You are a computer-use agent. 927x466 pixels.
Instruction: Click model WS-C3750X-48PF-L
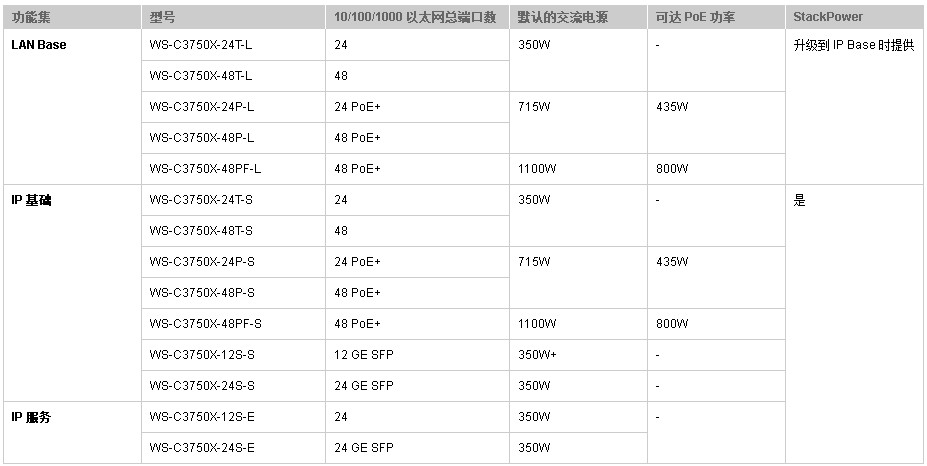234,169
